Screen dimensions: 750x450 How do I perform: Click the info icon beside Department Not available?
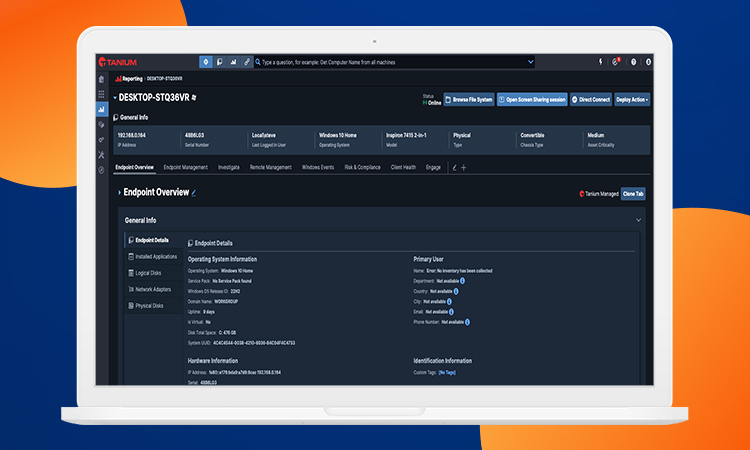(463, 281)
